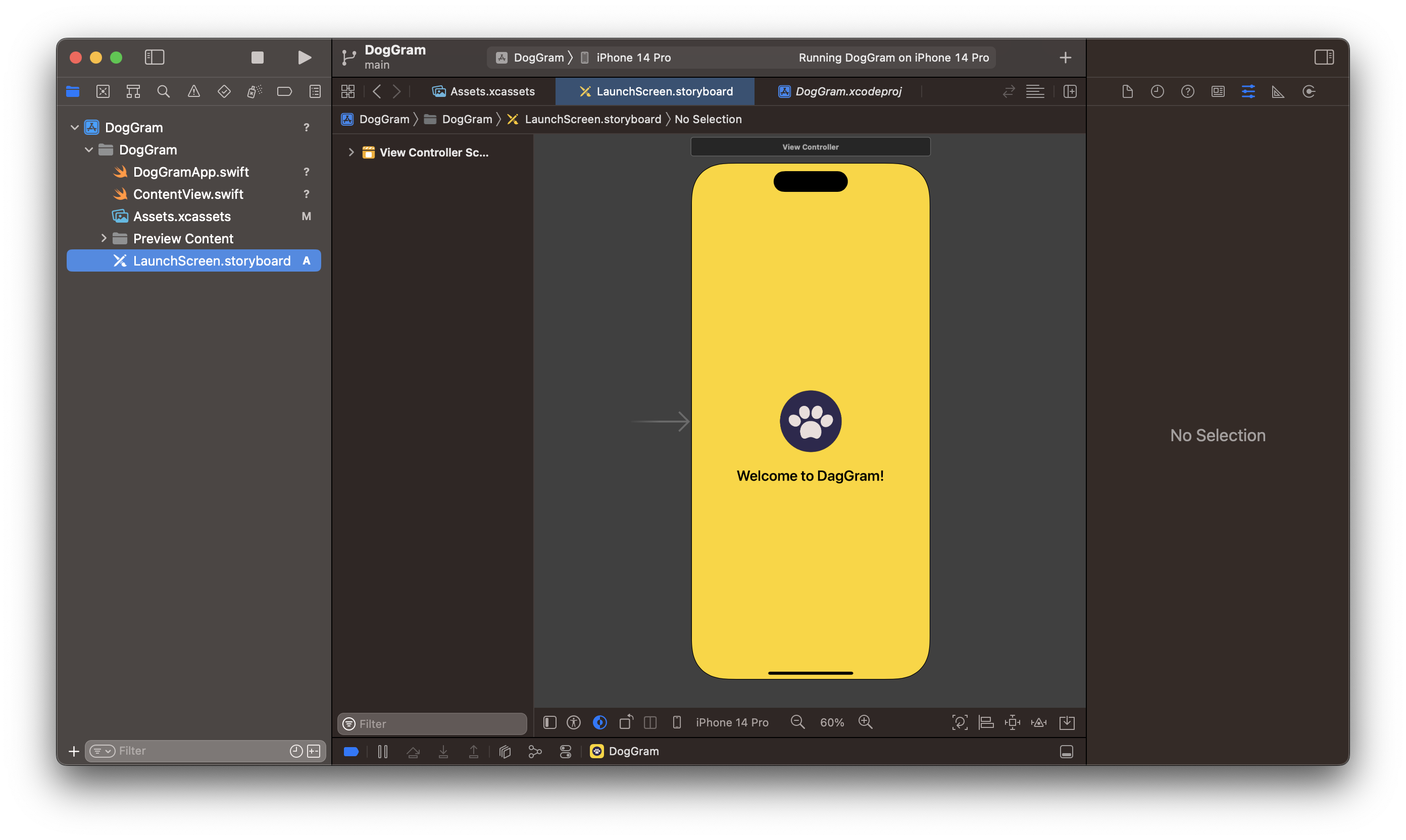Go forward in editor history
Viewport: 1406px width, 840px height.
coord(396,91)
